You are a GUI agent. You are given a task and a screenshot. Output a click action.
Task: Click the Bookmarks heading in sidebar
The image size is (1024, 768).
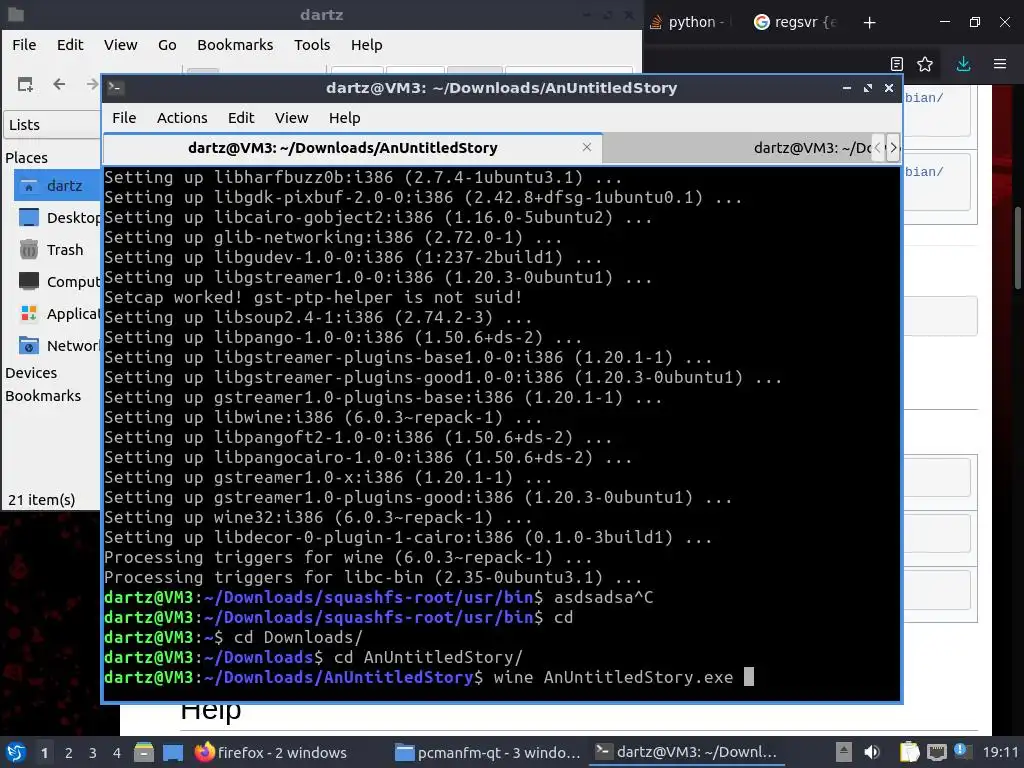pos(43,396)
